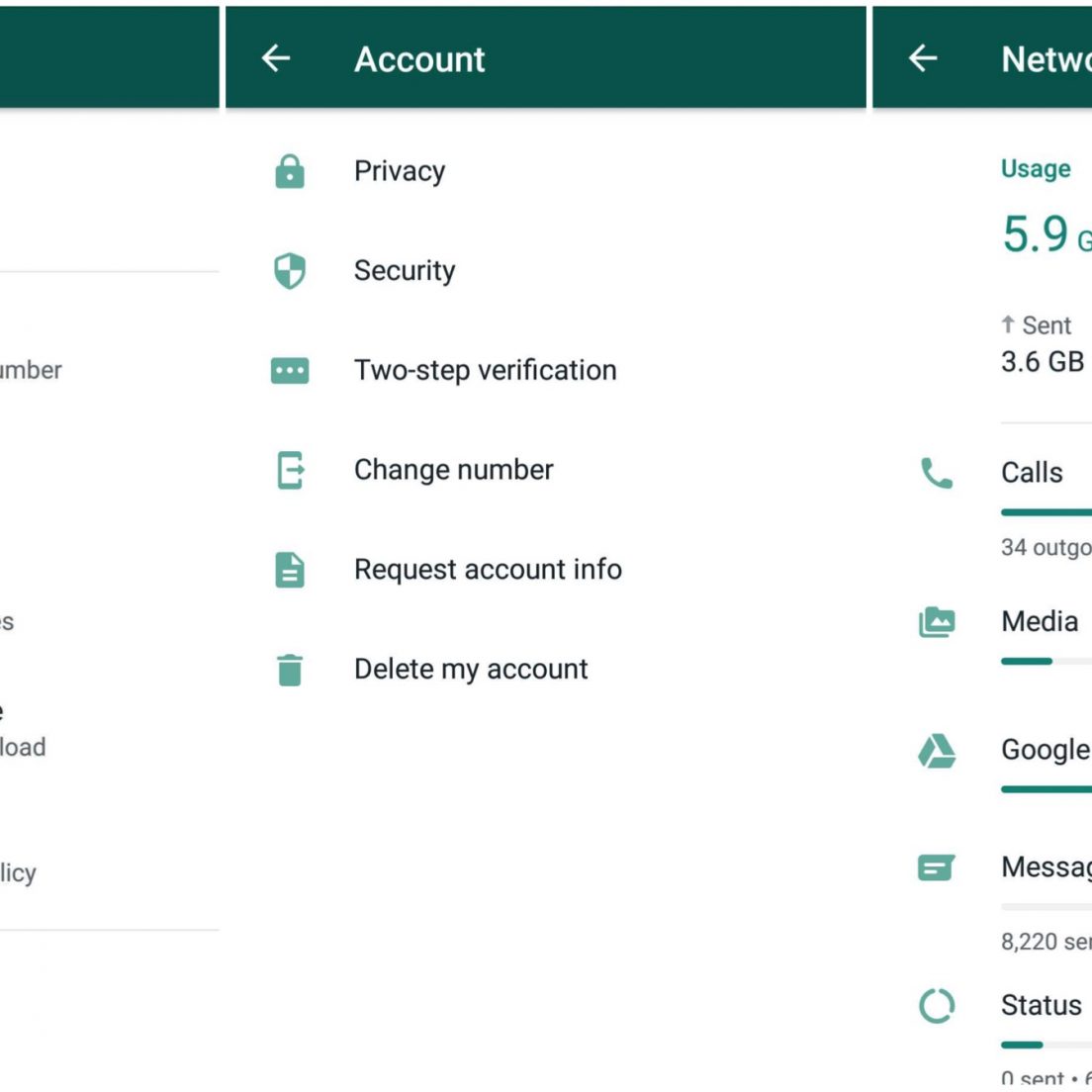Tap the Calls phone icon
The image size is (1092, 1092).
click(x=936, y=474)
